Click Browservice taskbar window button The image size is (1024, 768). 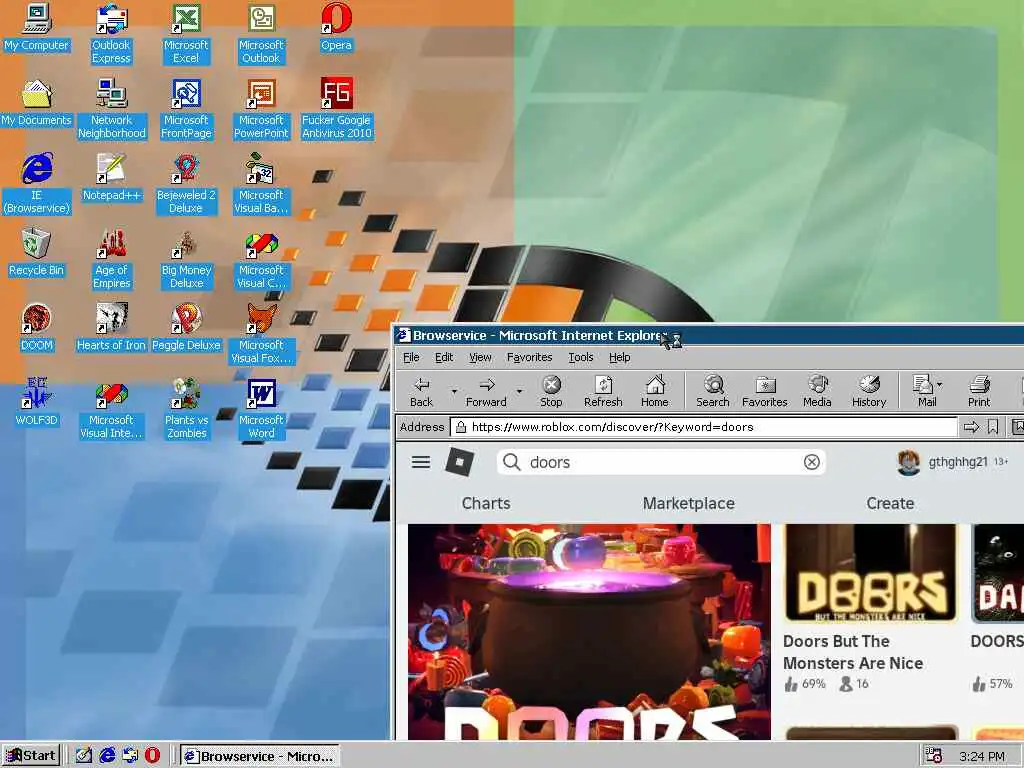pos(260,756)
